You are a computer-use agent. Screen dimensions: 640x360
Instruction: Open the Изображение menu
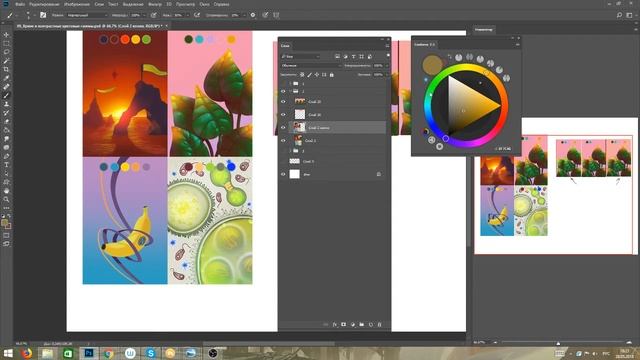tap(77, 4)
